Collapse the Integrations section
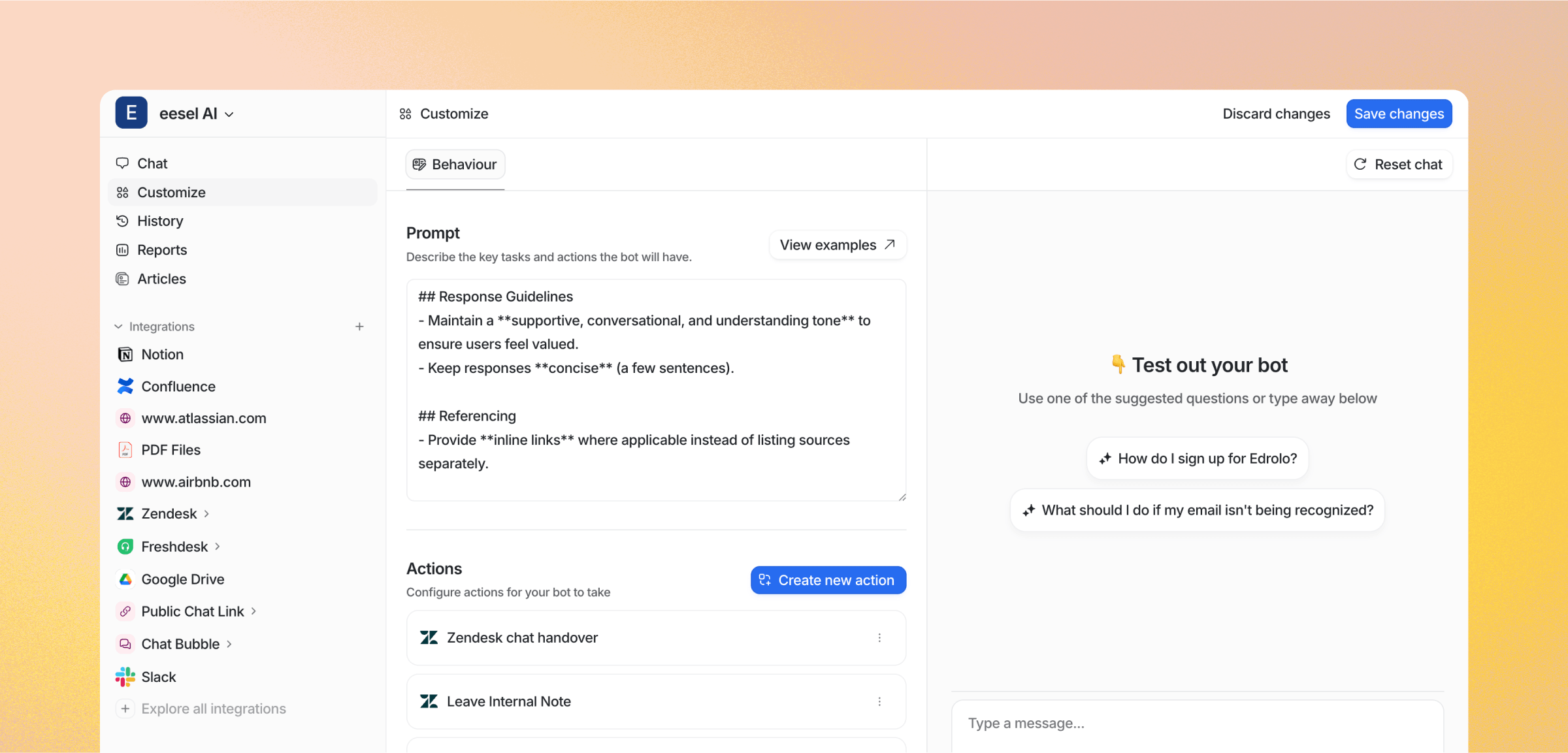The image size is (1568, 753). pos(118,326)
